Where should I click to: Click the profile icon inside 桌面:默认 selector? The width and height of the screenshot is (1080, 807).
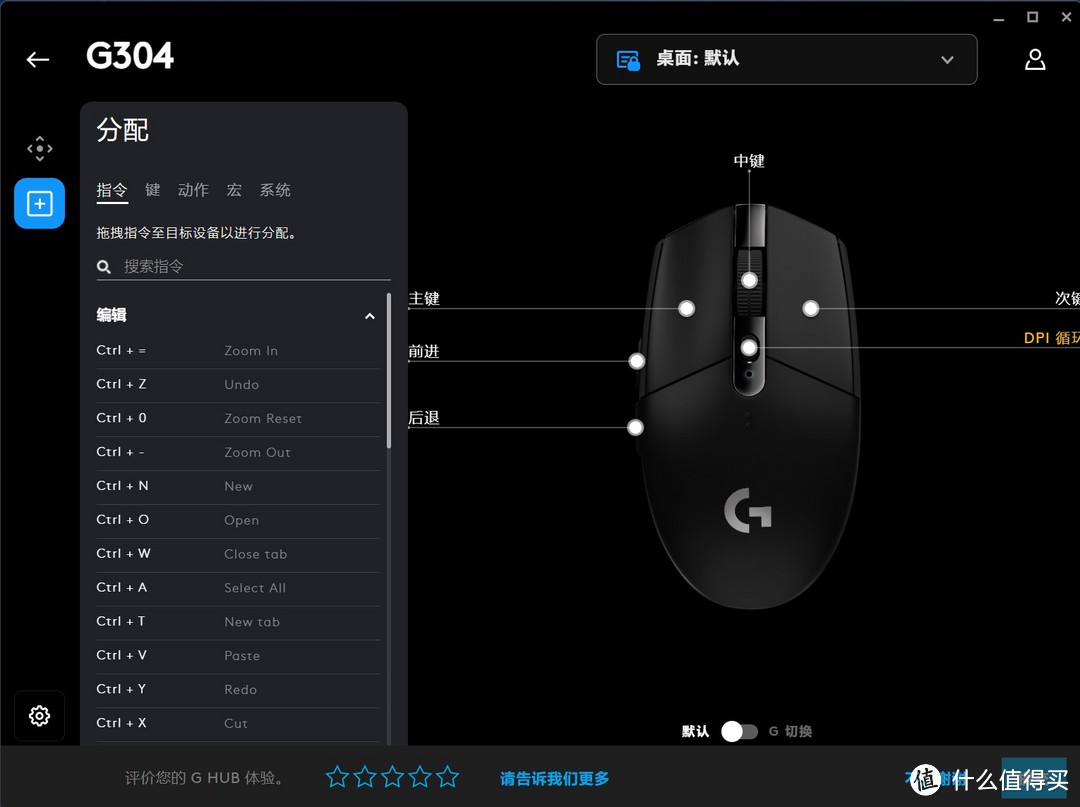click(x=628, y=59)
